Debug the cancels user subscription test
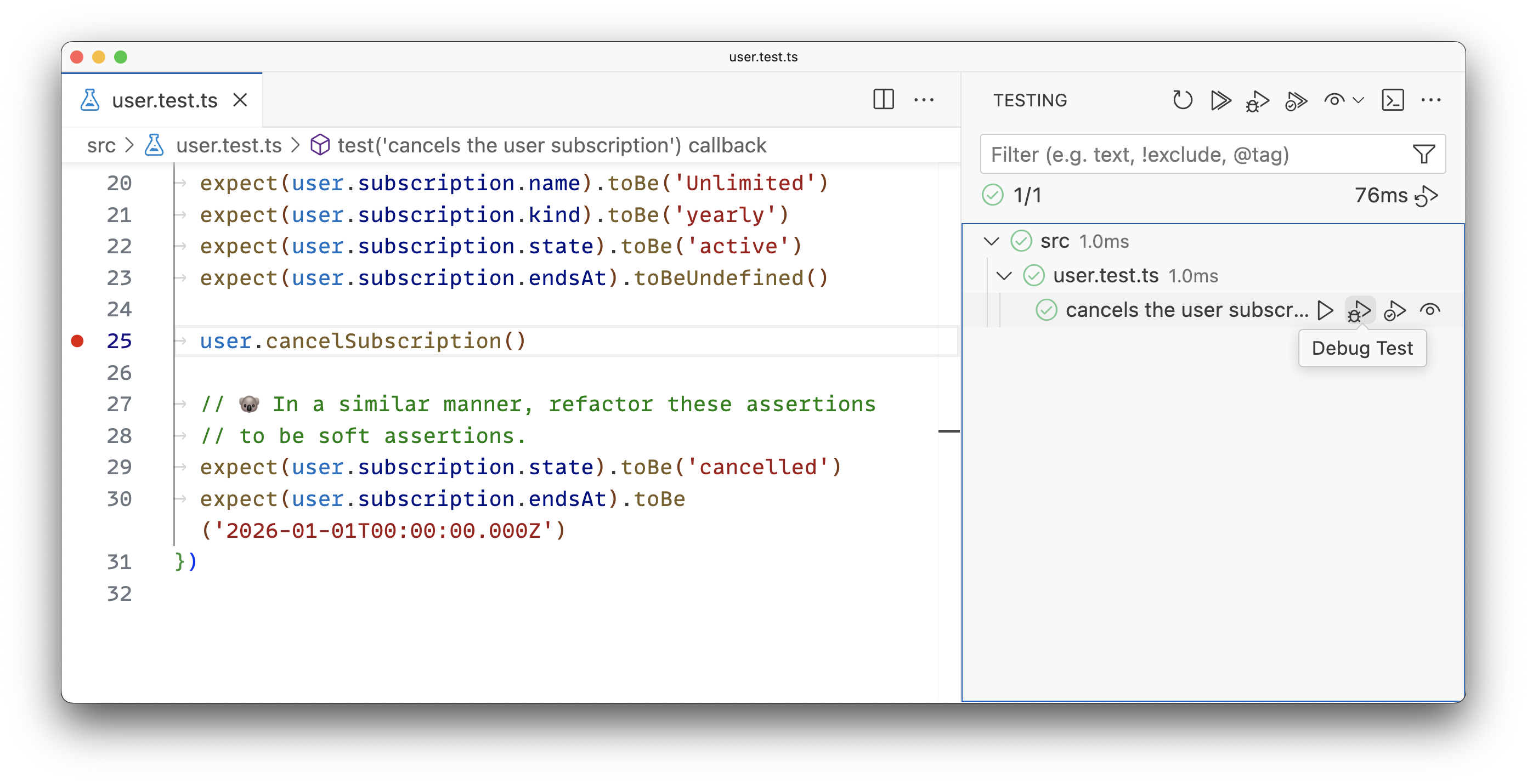 tap(1359, 309)
